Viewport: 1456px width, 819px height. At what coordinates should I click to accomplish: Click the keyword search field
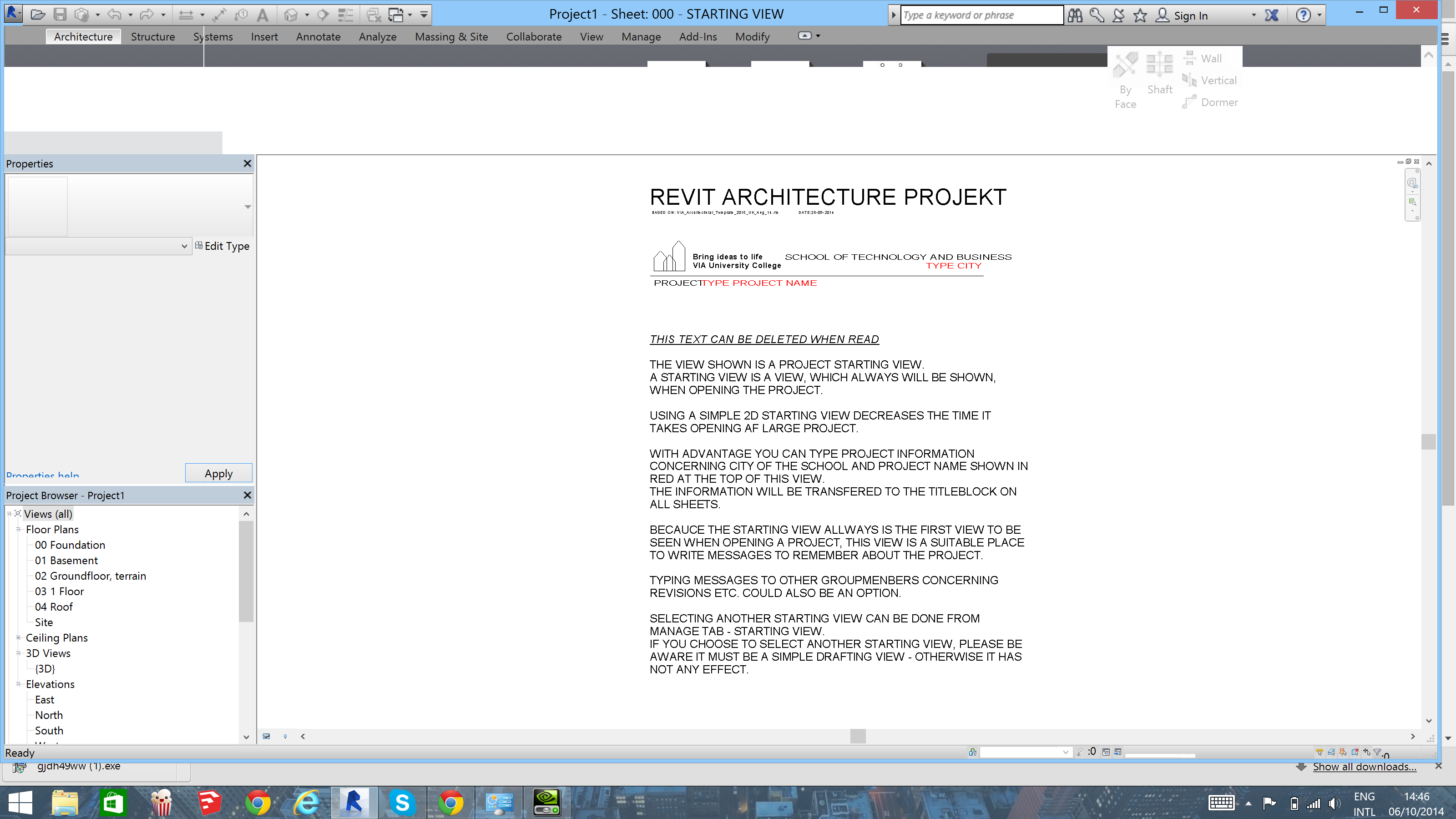pyautogui.click(x=981, y=15)
